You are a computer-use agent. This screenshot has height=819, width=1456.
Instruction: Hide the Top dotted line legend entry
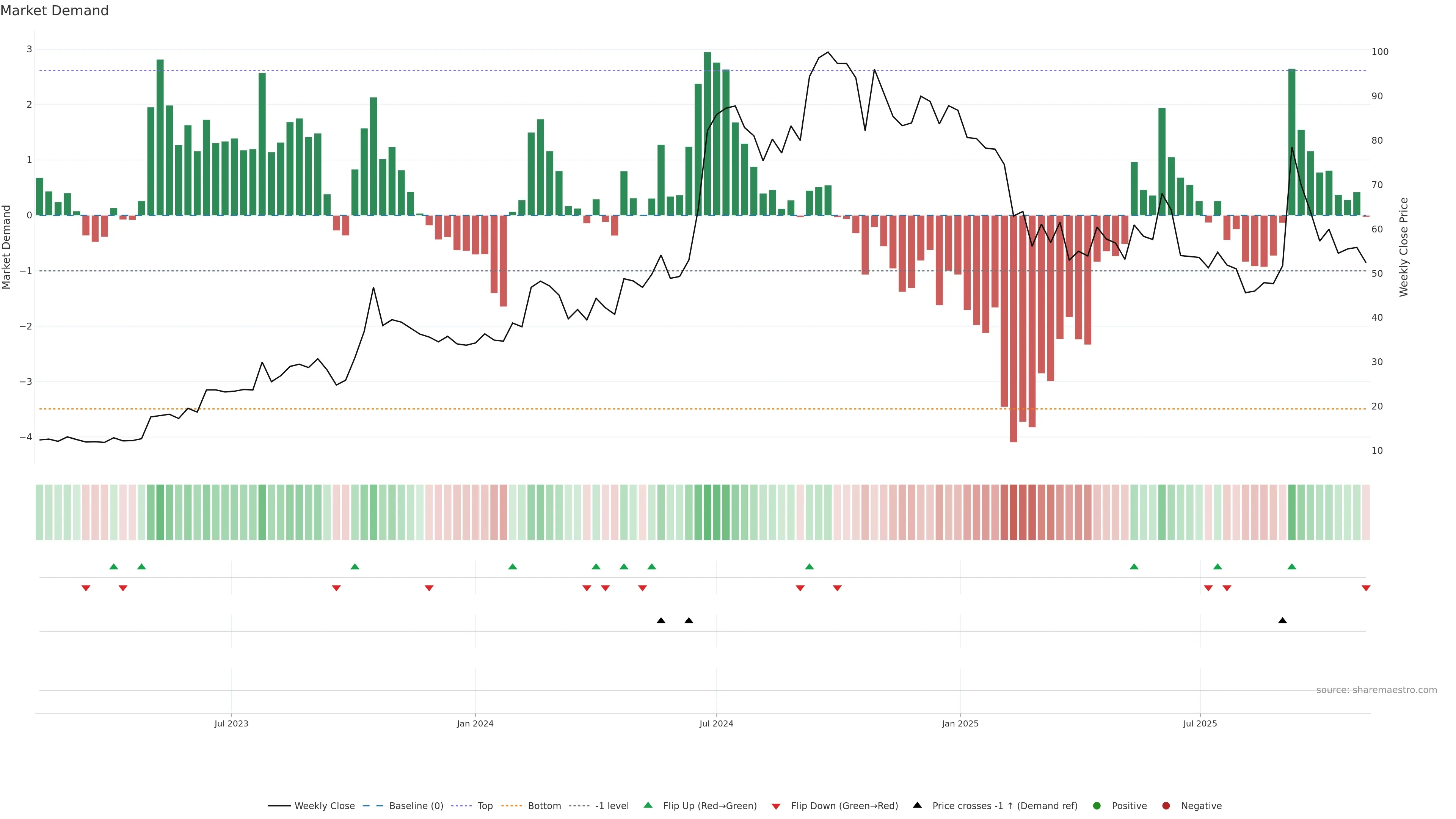(485, 805)
